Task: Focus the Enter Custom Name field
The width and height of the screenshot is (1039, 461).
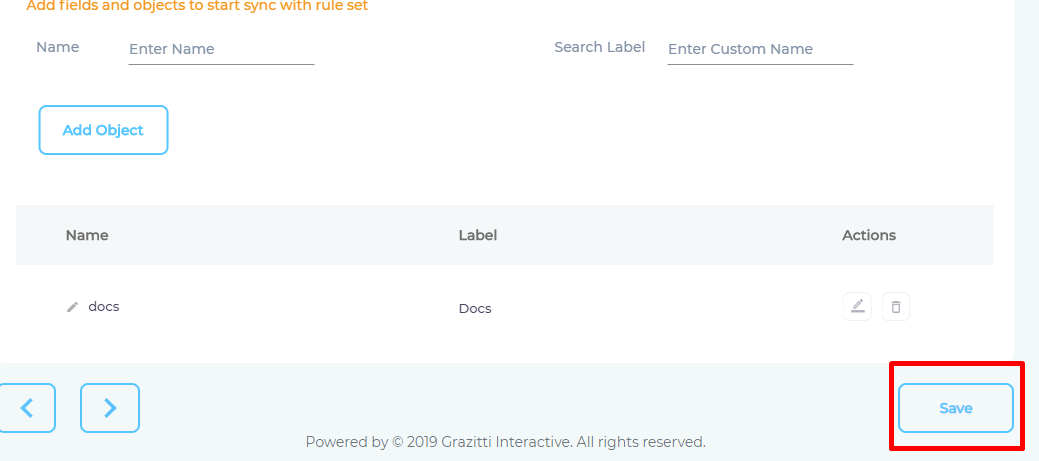Action: (760, 50)
